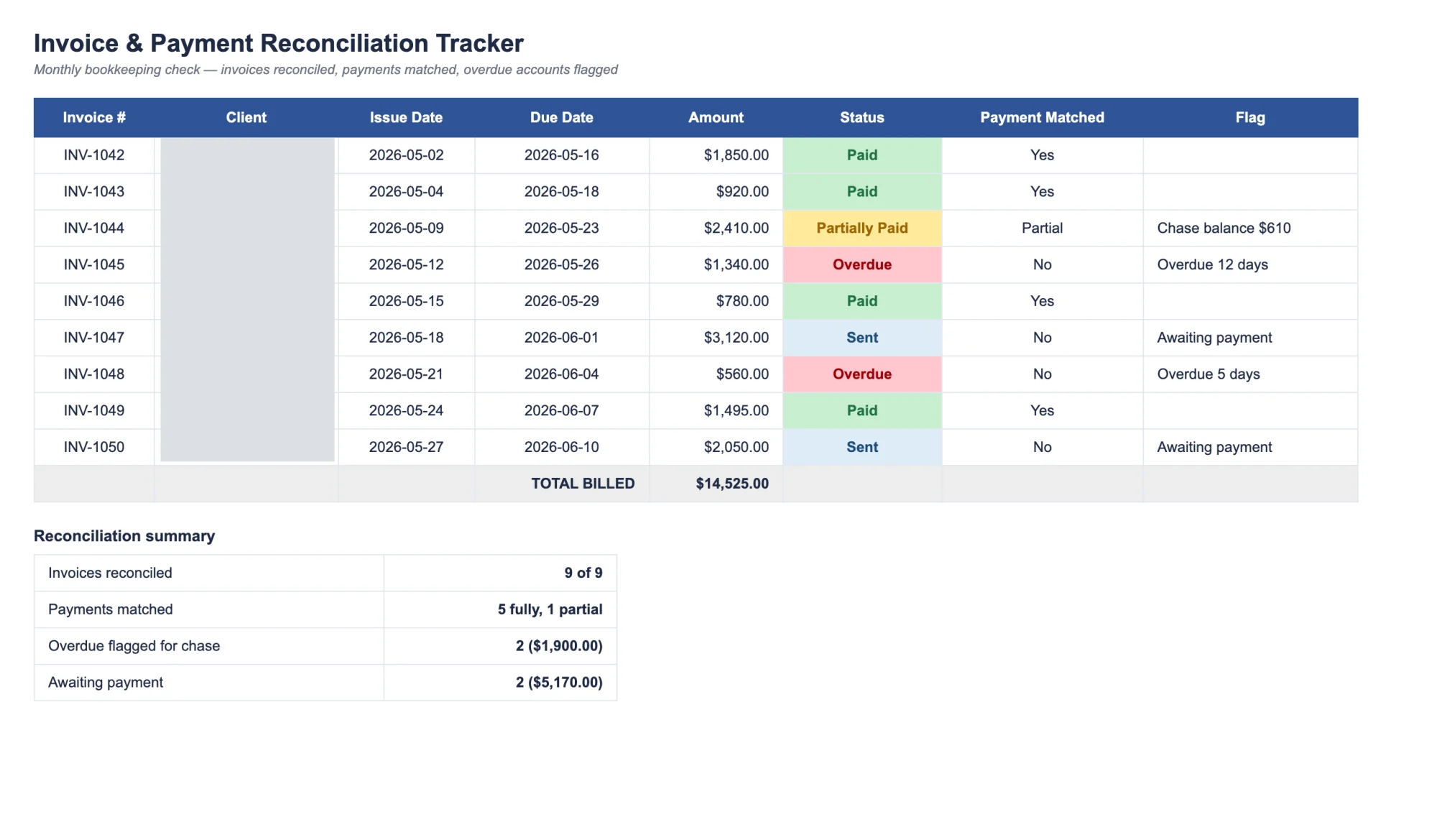Click the Invoice & Payment Reconciliation Tracker title
The width and height of the screenshot is (1437, 840).
pyautogui.click(x=279, y=43)
